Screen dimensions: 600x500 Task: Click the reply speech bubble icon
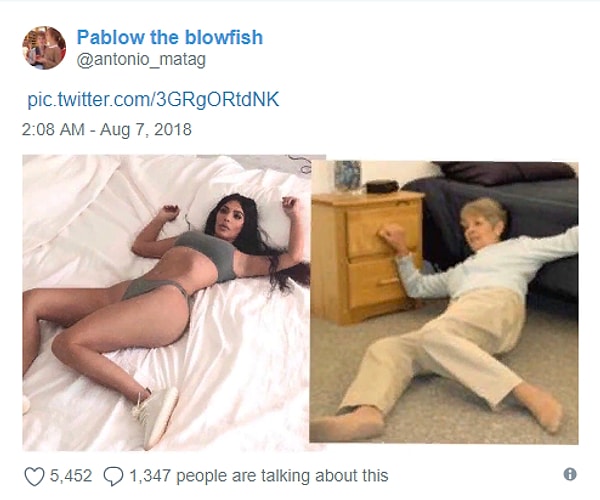113,477
